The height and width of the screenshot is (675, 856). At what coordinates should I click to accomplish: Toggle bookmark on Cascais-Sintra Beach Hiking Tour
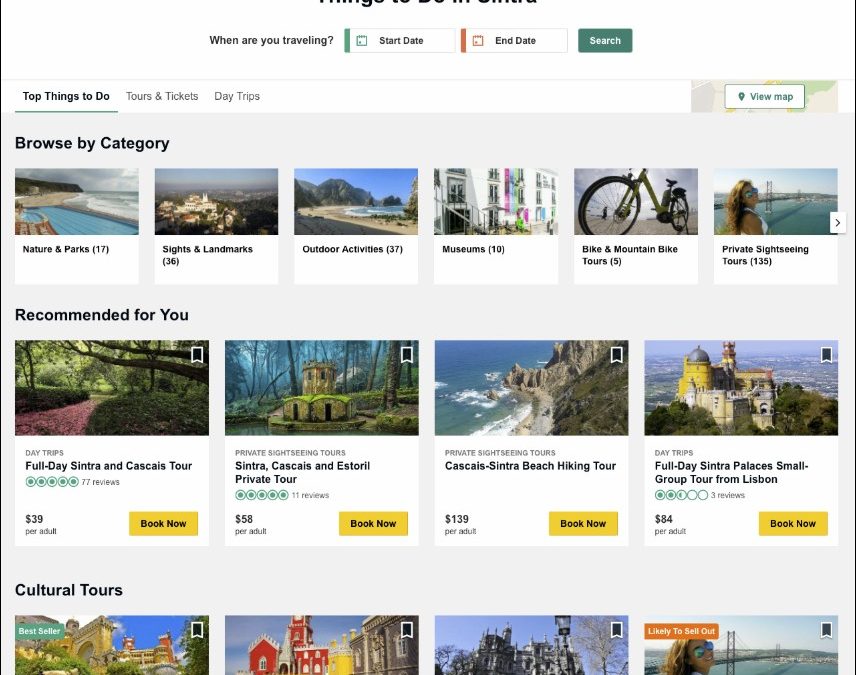point(617,355)
